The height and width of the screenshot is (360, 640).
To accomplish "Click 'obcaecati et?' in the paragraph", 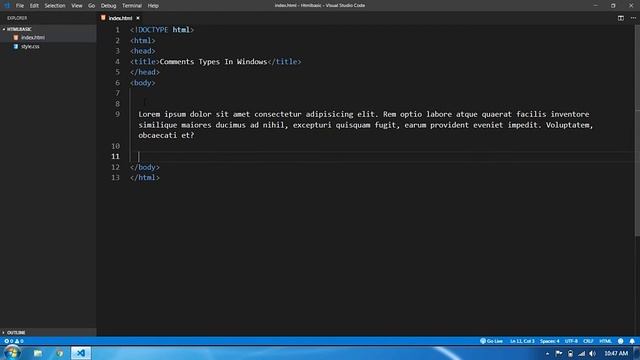I will pyautogui.click(x=166, y=135).
